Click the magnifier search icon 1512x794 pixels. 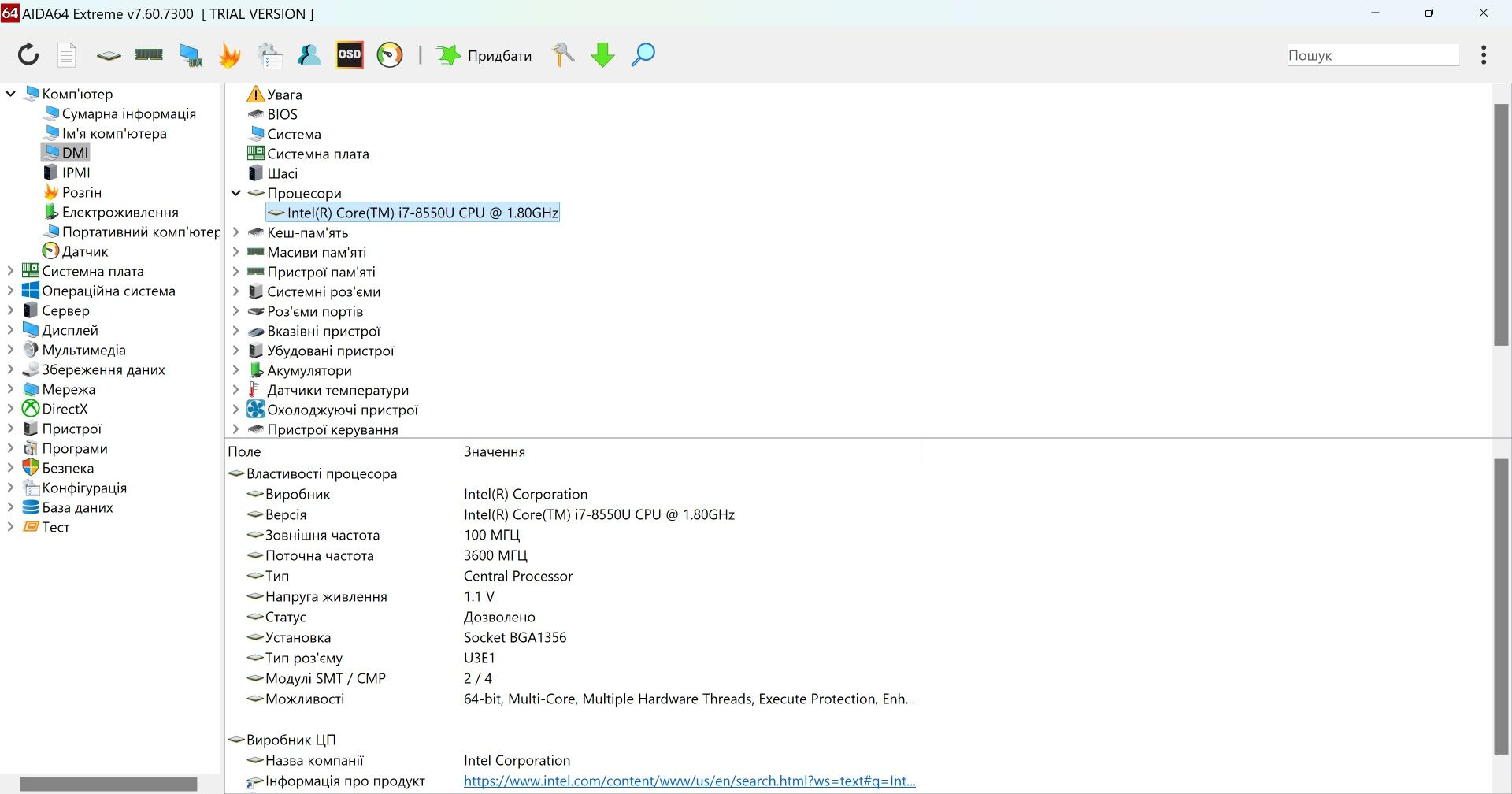tap(643, 54)
